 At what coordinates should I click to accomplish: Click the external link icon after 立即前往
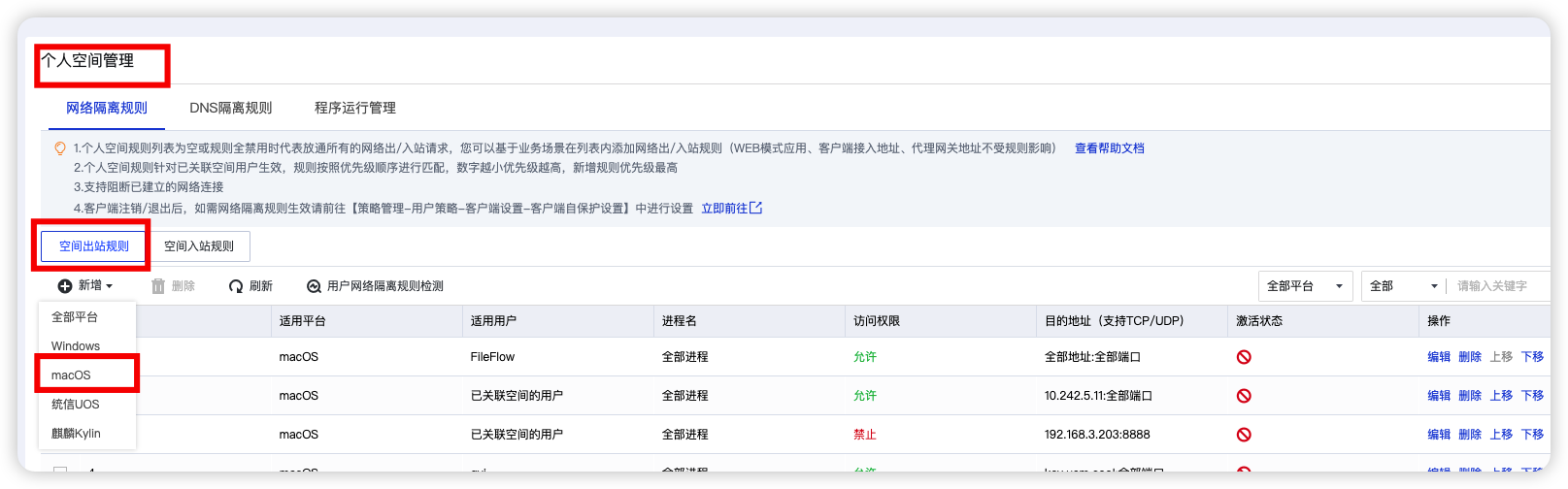[756, 208]
